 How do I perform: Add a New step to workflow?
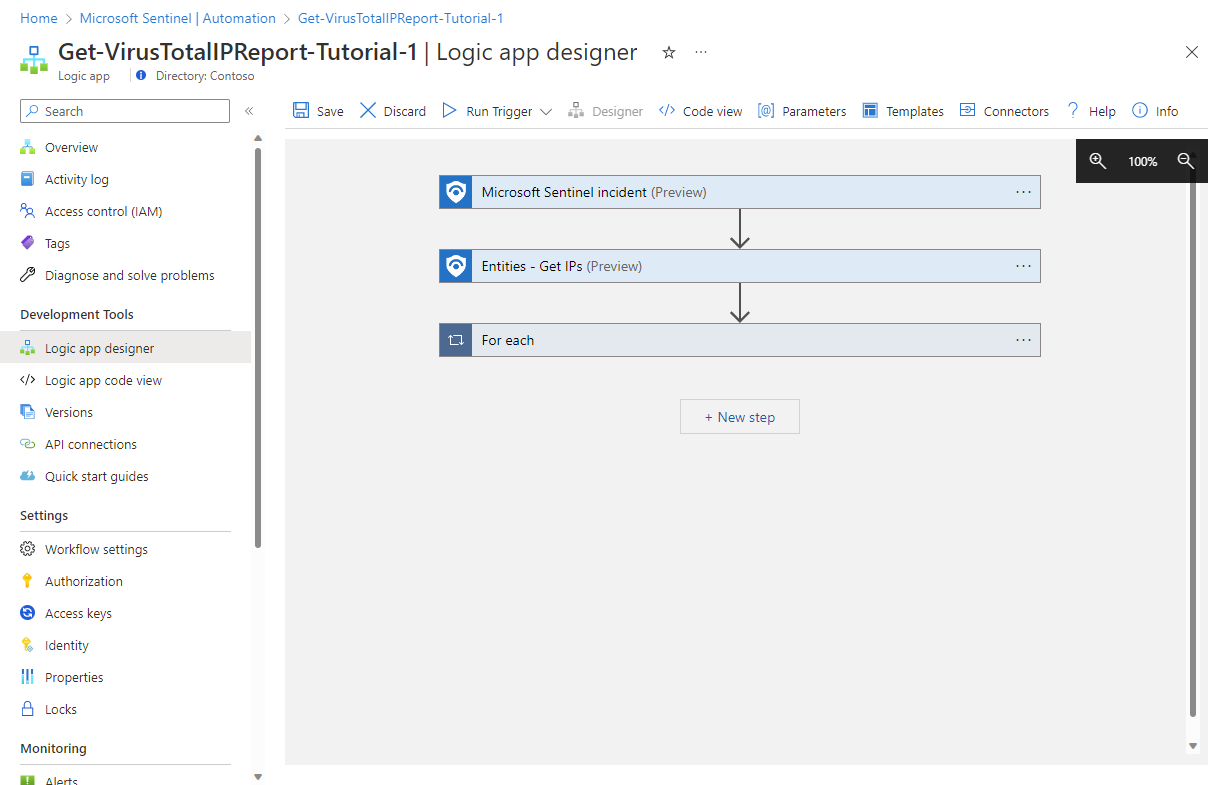[x=739, y=417]
